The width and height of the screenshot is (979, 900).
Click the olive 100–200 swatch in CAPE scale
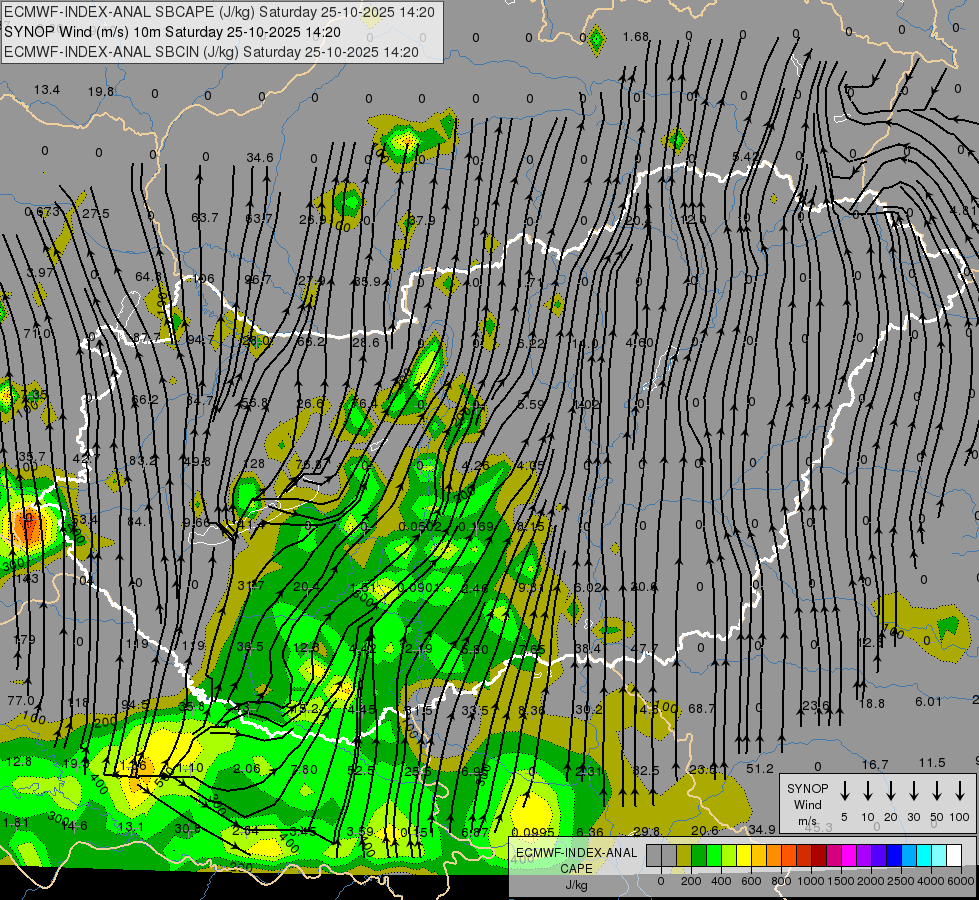pyautogui.click(x=684, y=856)
